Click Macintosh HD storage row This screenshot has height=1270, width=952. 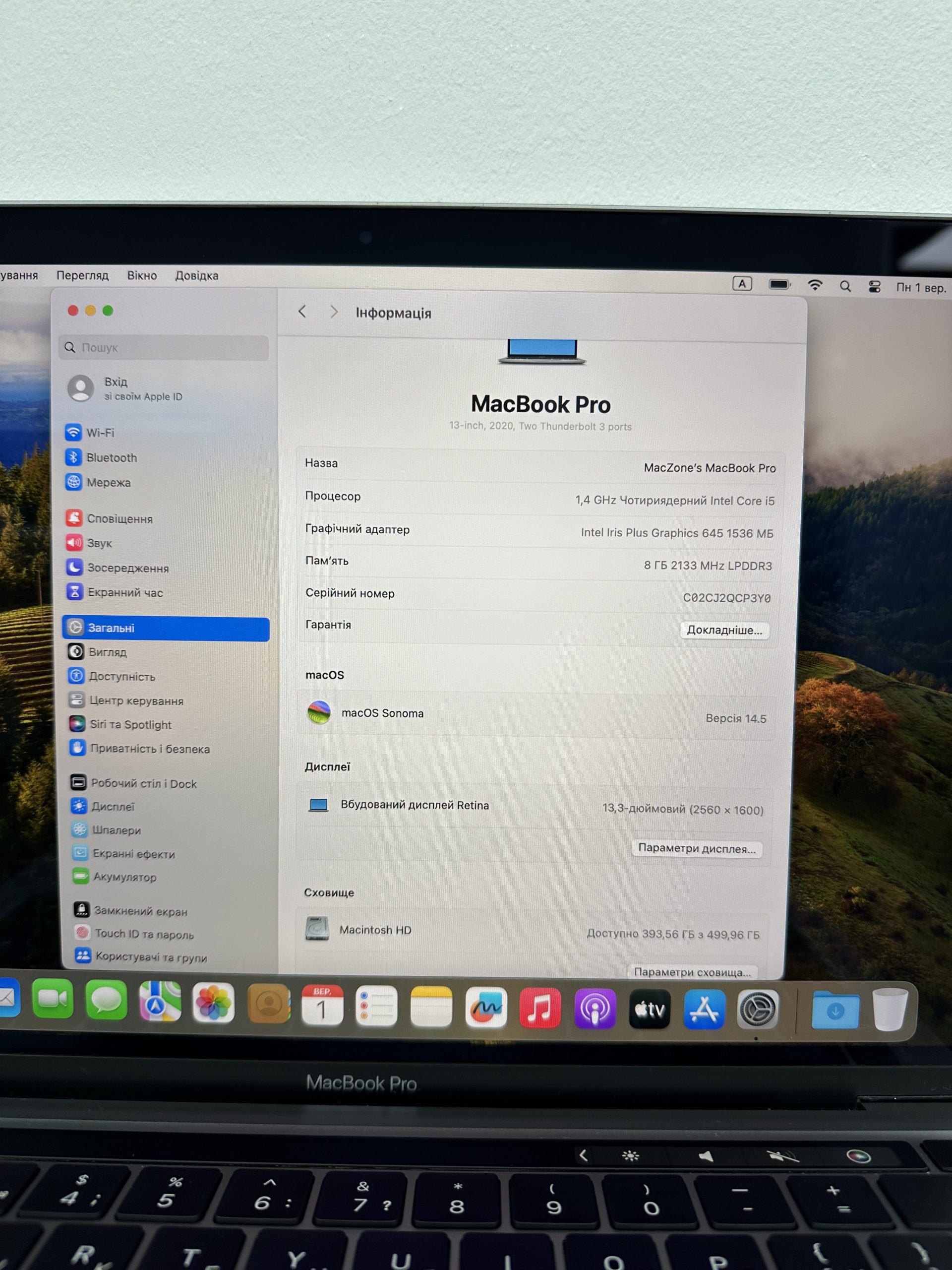[534, 931]
